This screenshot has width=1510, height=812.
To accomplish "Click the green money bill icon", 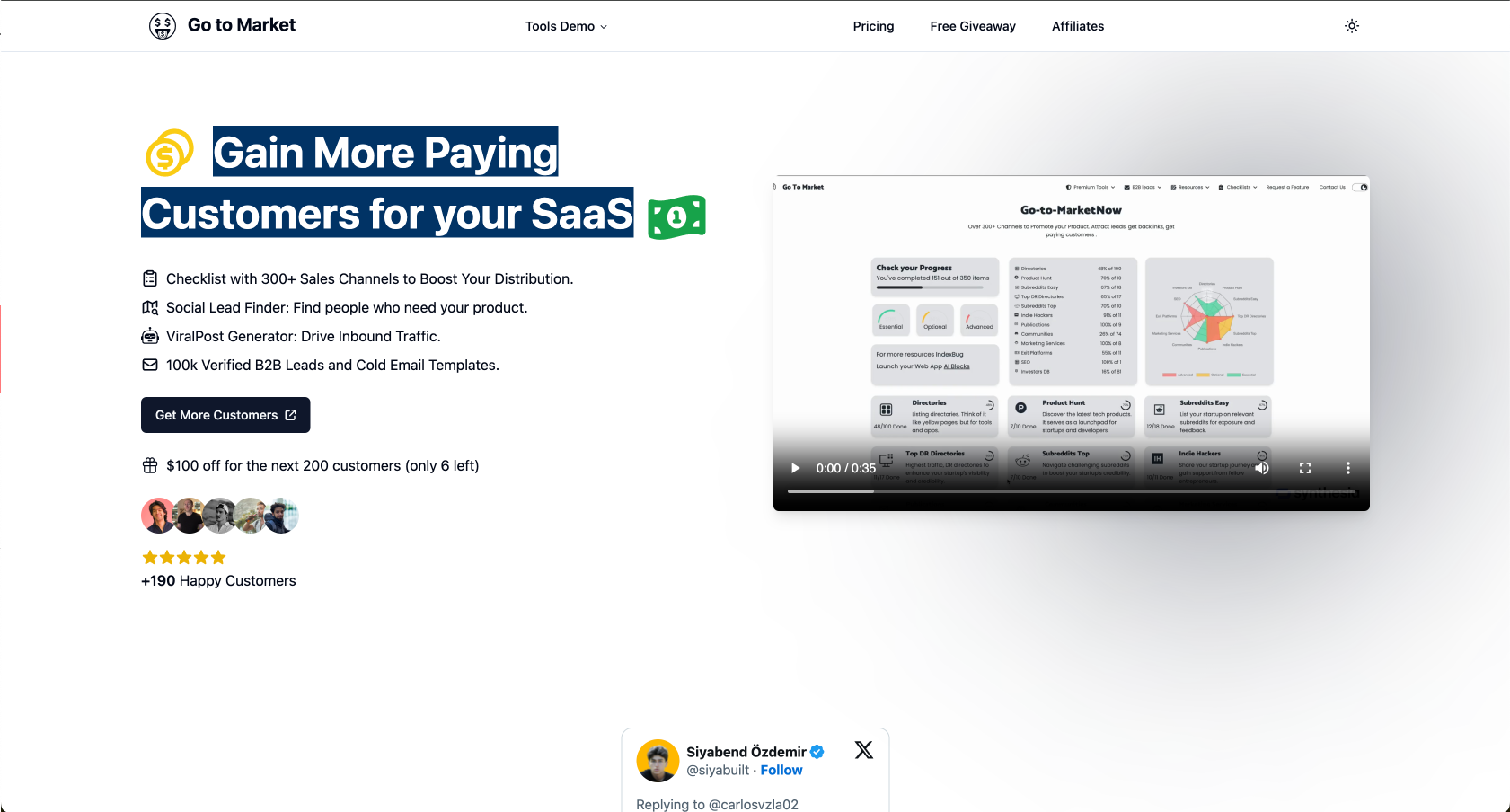I will pos(676,216).
